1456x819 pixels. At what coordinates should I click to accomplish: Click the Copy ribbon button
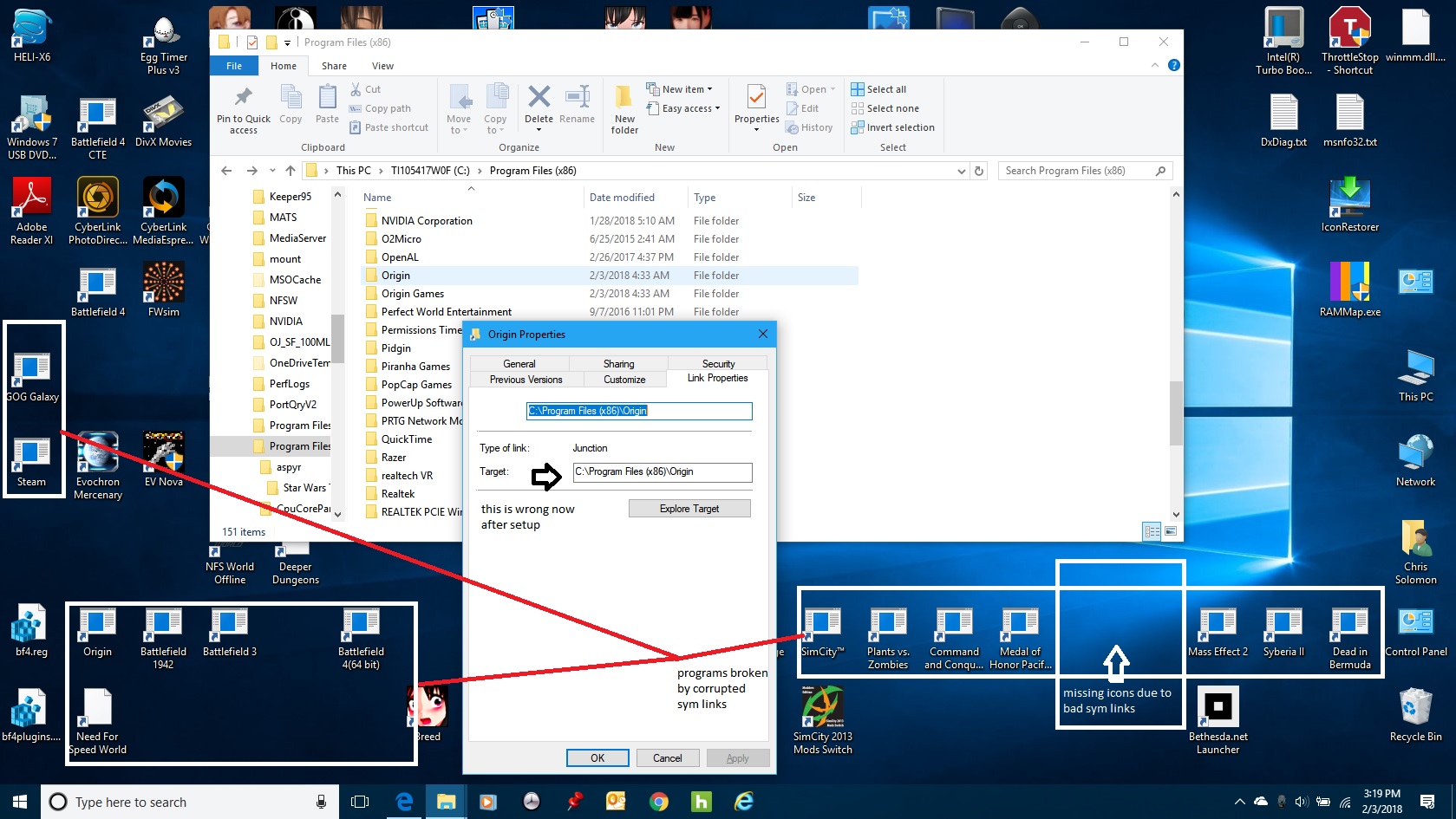pos(291,104)
